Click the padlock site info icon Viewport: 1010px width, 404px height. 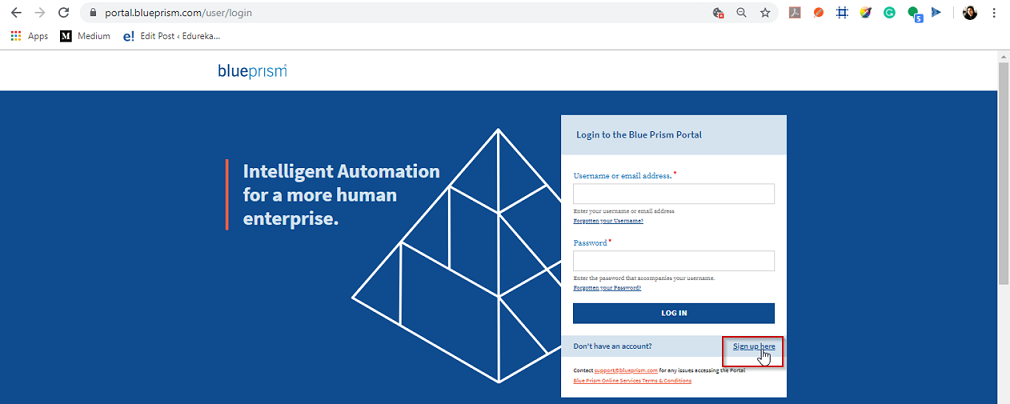93,12
